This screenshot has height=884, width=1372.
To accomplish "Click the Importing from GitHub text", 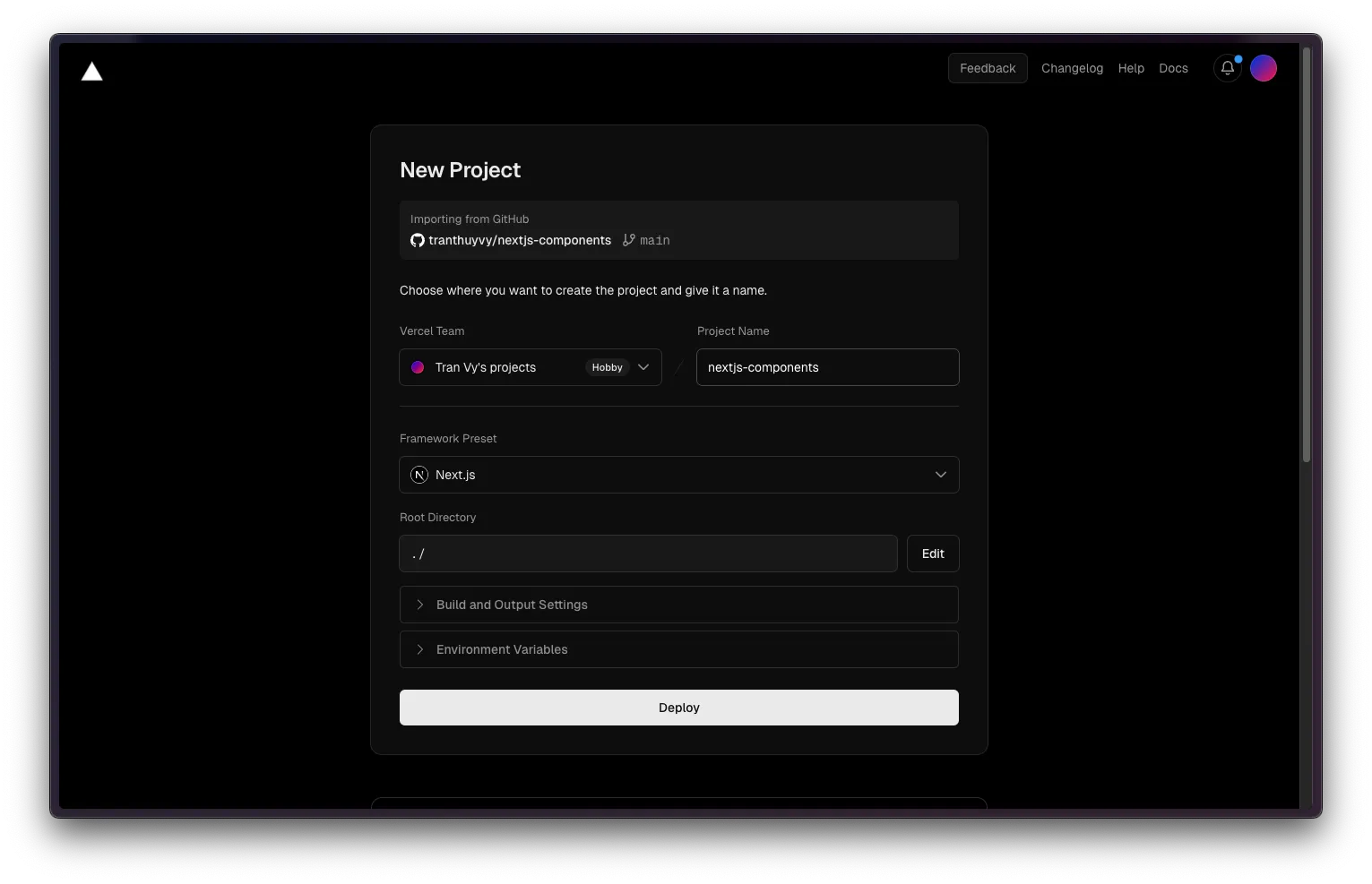I will pyautogui.click(x=470, y=219).
